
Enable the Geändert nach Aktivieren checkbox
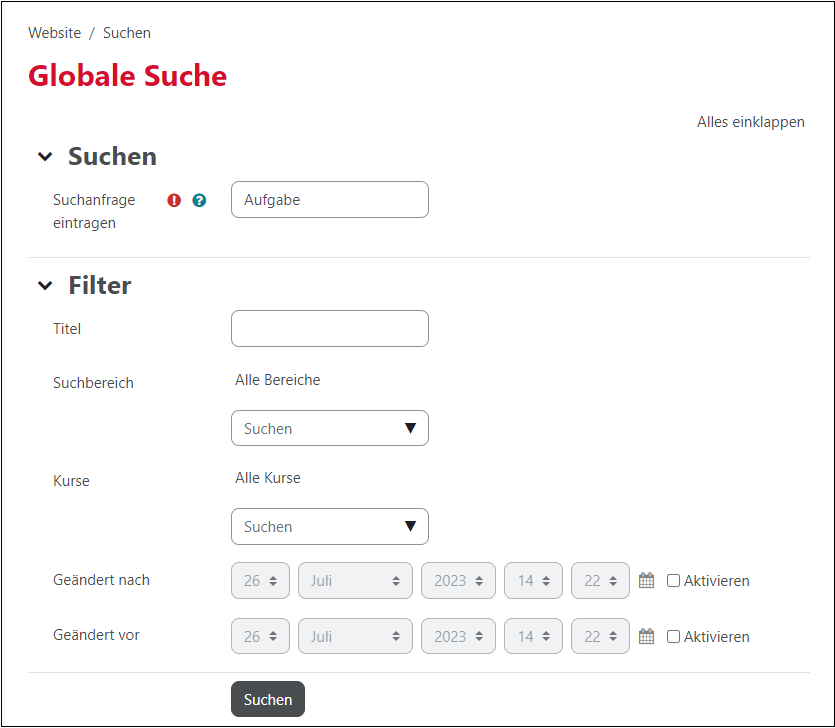click(673, 580)
